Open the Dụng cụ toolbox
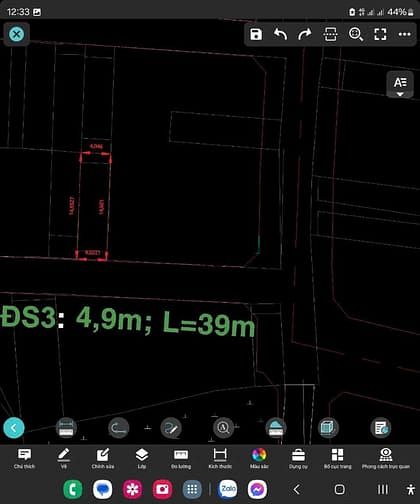420x504 pixels. click(298, 459)
